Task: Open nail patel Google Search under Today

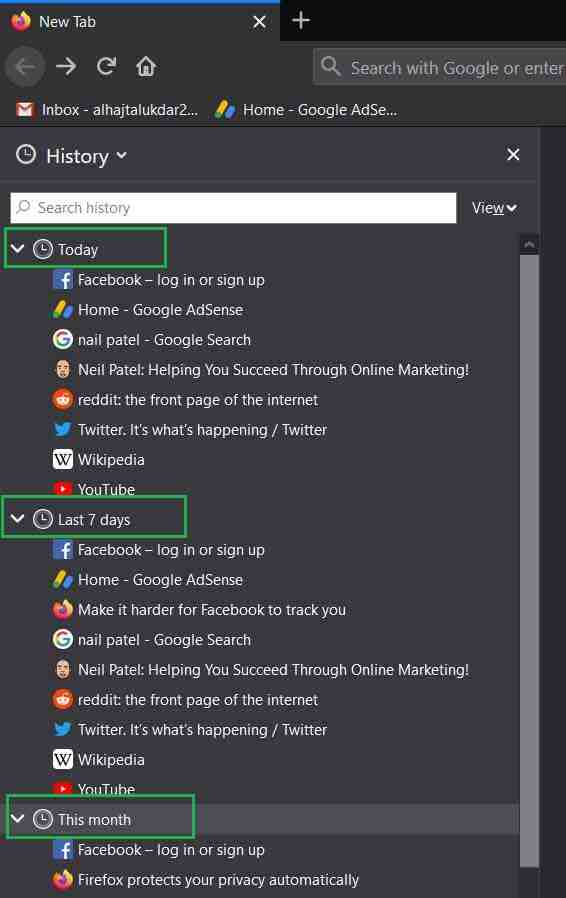Action: click(x=152, y=340)
